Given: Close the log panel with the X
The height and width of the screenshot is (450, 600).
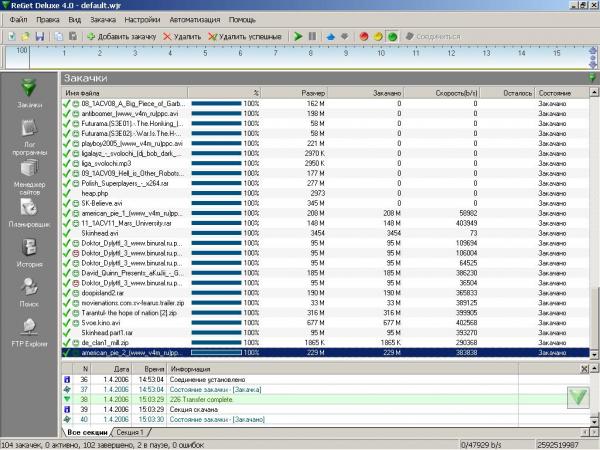Looking at the screenshot, I should point(584,369).
